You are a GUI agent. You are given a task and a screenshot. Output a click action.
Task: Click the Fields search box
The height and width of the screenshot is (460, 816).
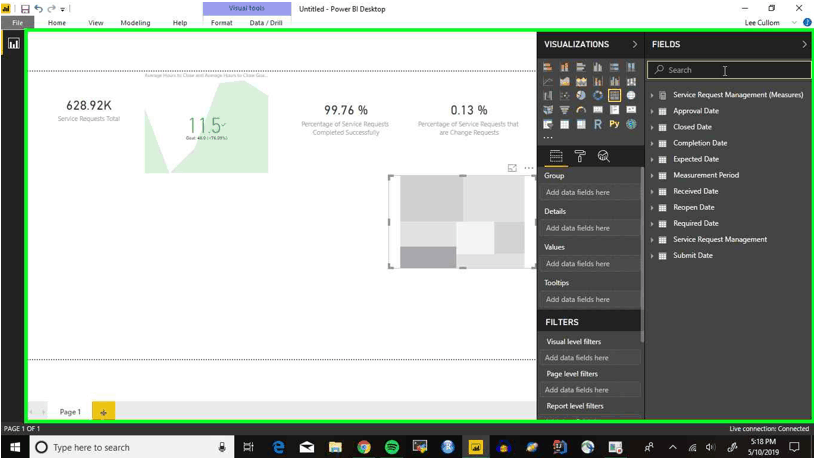coord(729,70)
